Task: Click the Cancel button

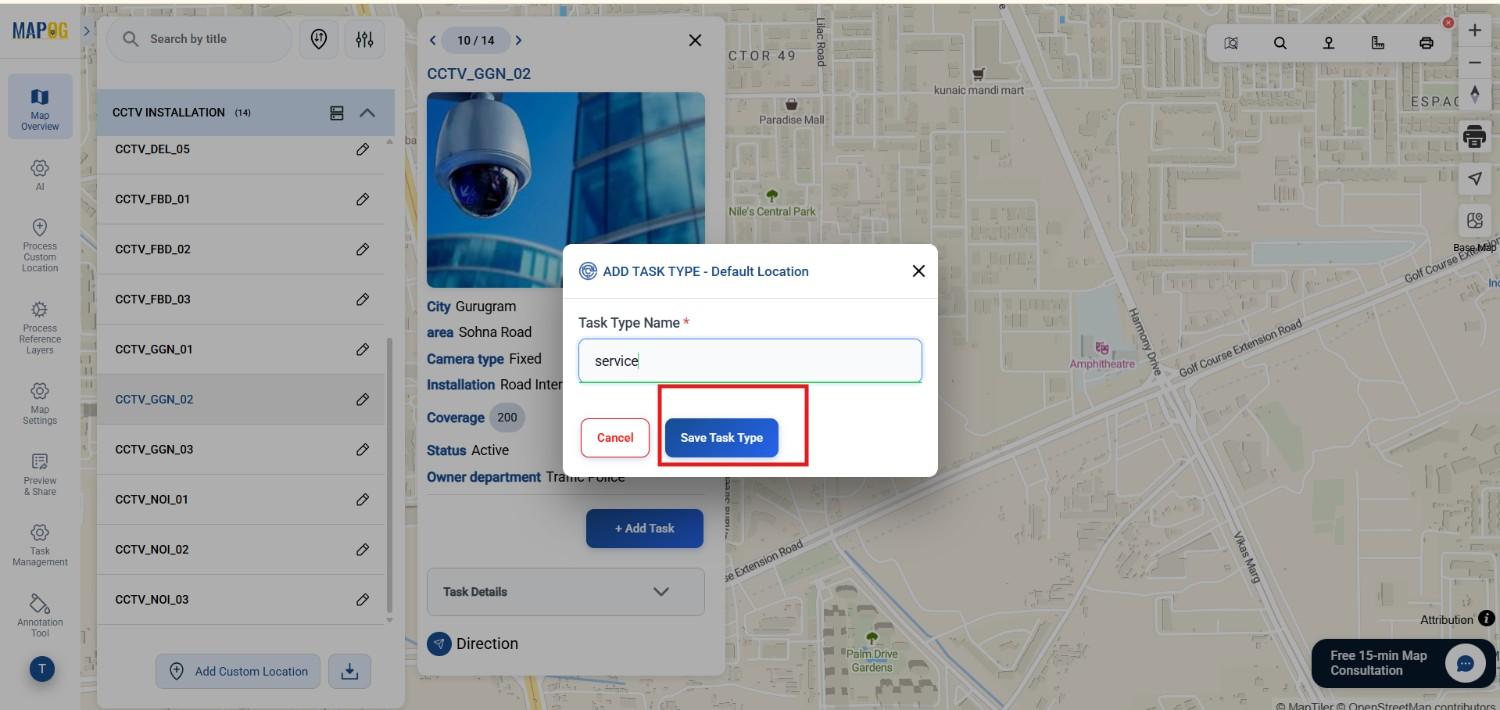Action: 615,438
